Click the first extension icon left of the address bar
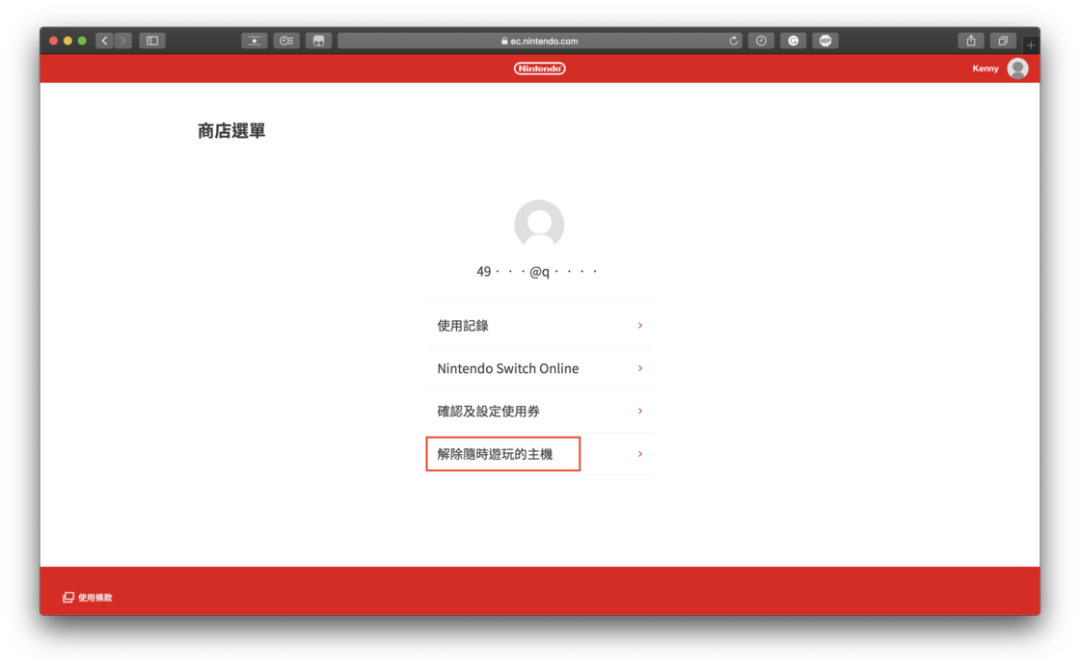 tap(254, 41)
